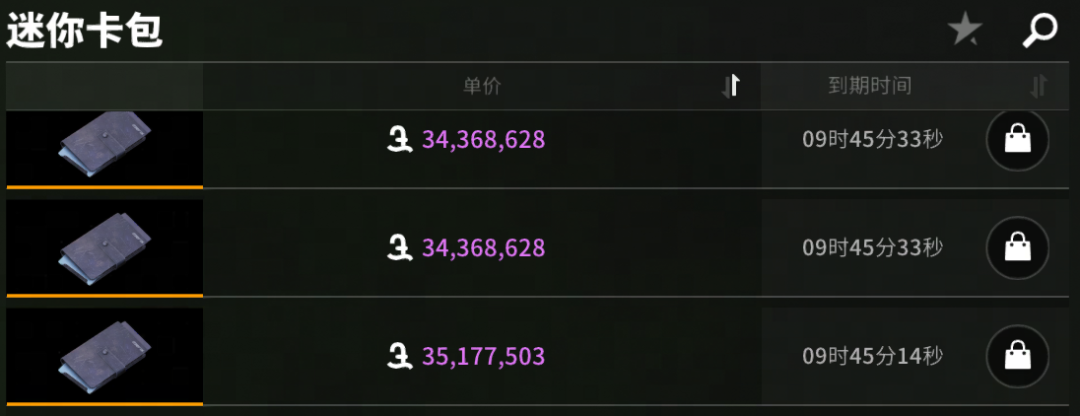Select the first row's item thumbnail
This screenshot has width=1080, height=416.
[104, 146]
